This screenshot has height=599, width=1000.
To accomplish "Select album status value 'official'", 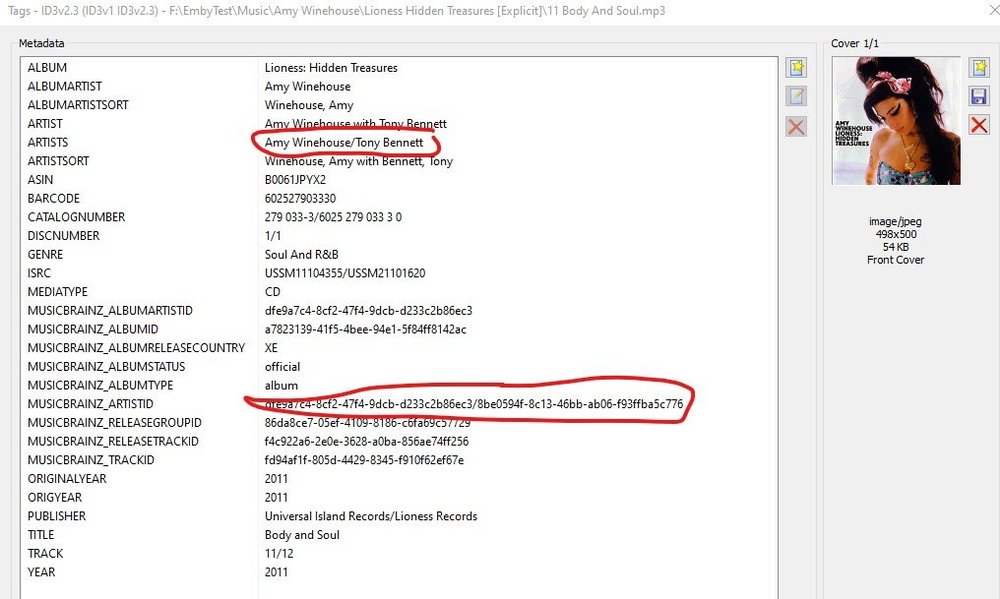I will click(x=283, y=367).
